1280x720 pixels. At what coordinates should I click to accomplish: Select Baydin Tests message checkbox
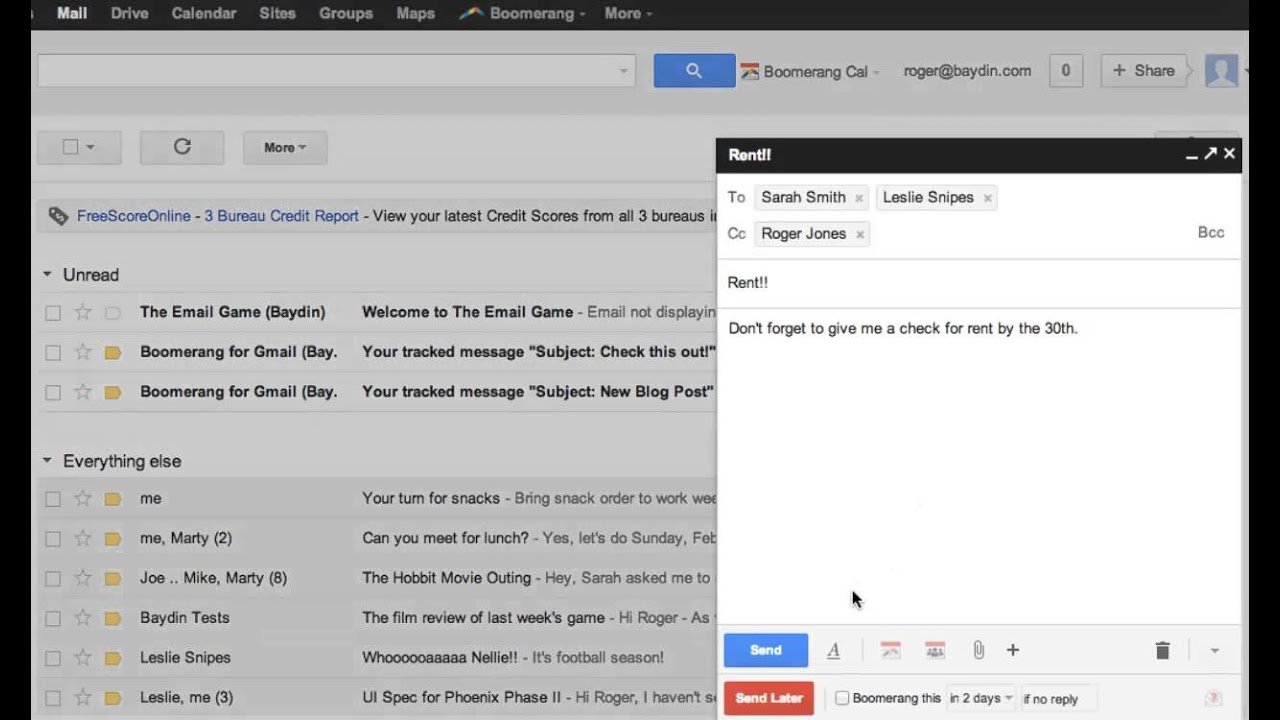click(x=53, y=619)
